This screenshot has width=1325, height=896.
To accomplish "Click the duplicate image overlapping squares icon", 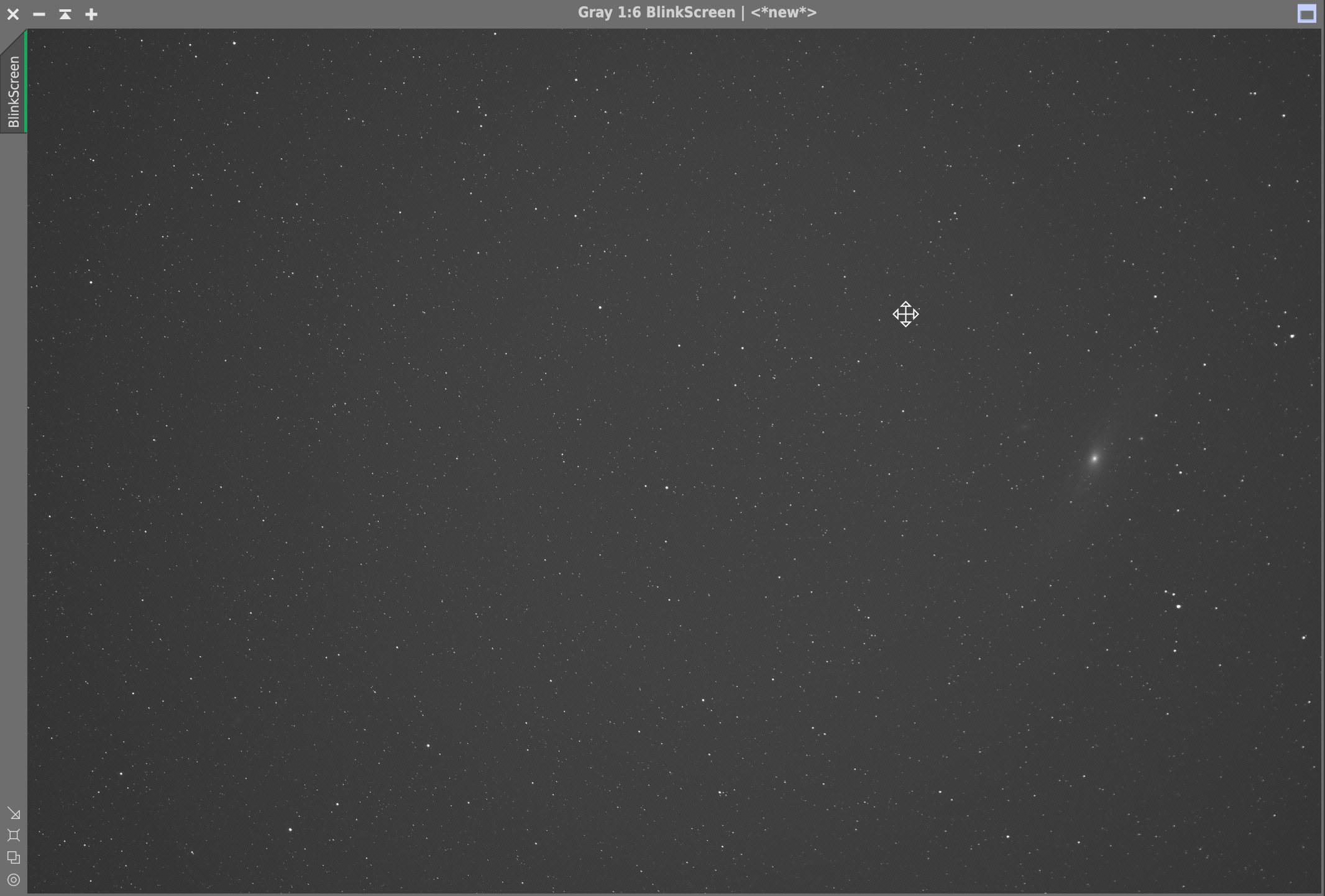I will click(14, 858).
